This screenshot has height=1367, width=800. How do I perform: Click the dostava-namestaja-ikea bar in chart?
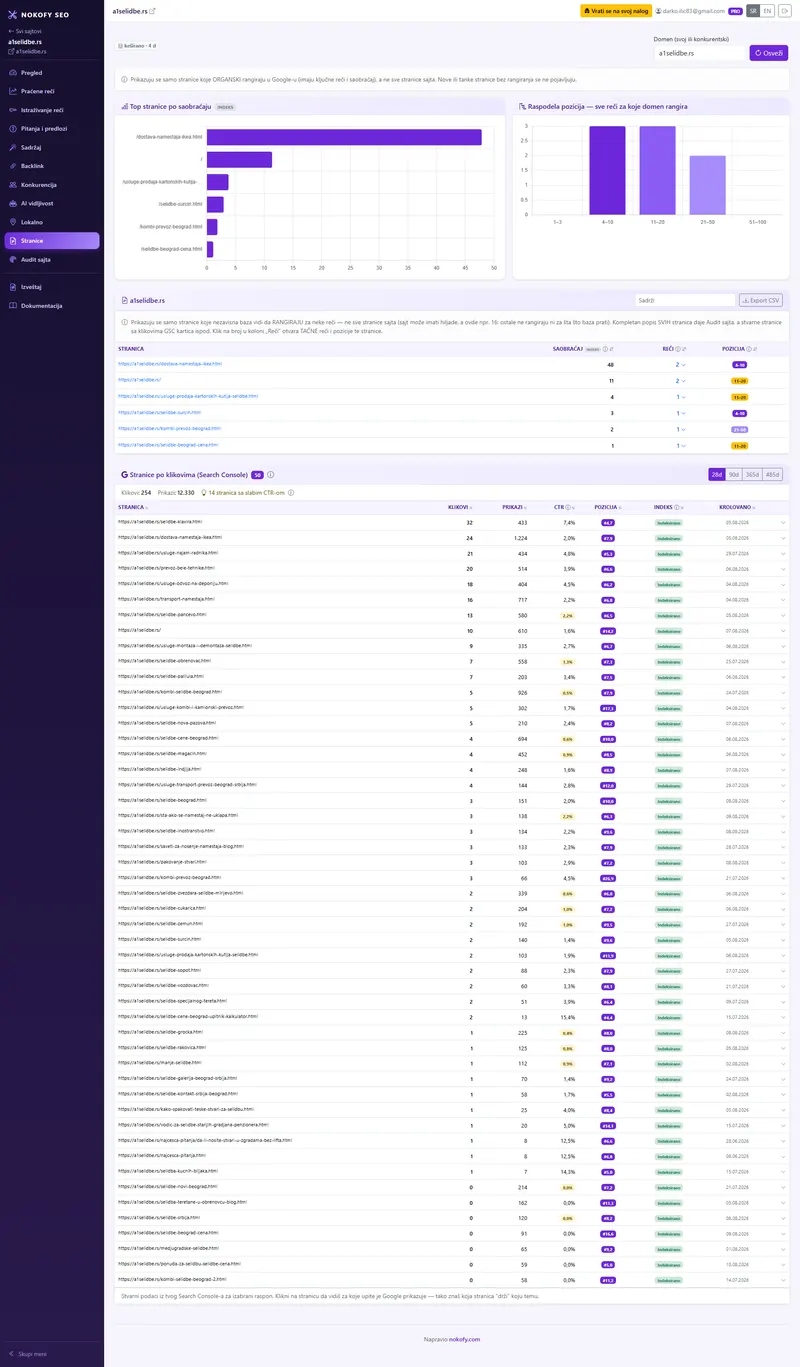pyautogui.click(x=344, y=137)
